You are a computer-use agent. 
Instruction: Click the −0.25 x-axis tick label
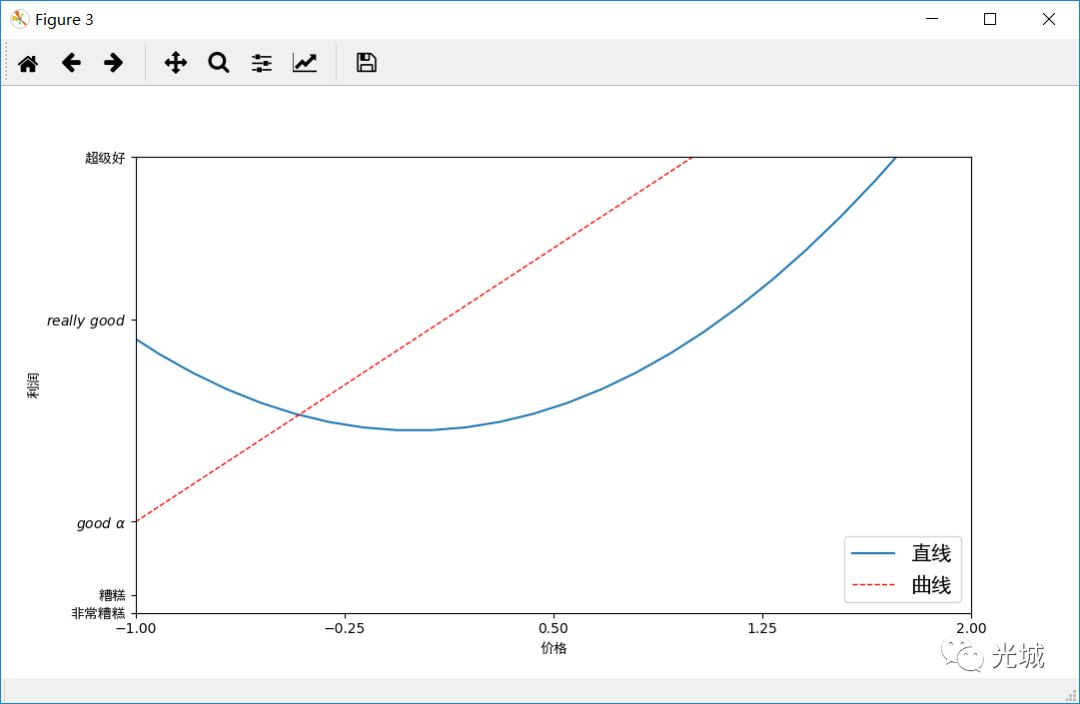[344, 628]
